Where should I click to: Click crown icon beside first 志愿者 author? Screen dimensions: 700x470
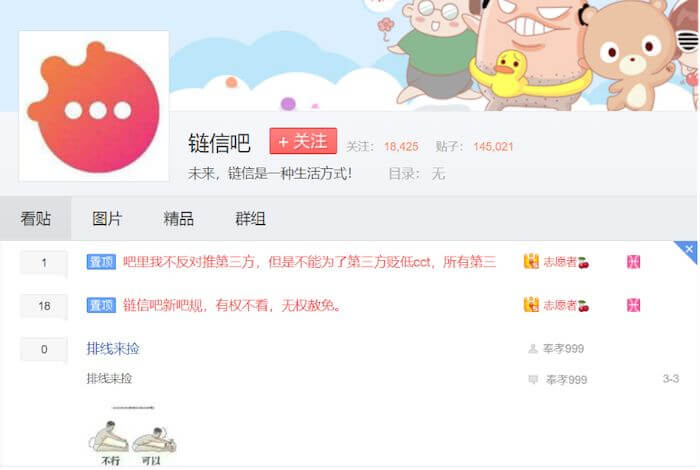tap(531, 262)
